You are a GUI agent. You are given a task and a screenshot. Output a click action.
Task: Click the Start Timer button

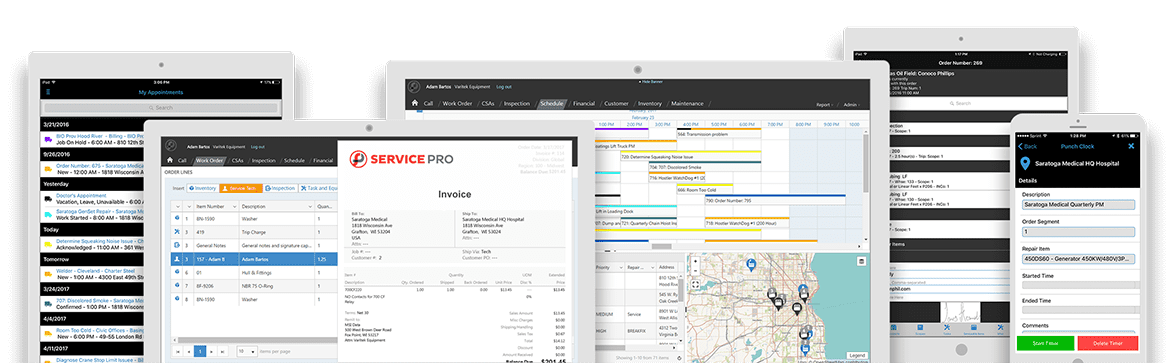[1045, 344]
